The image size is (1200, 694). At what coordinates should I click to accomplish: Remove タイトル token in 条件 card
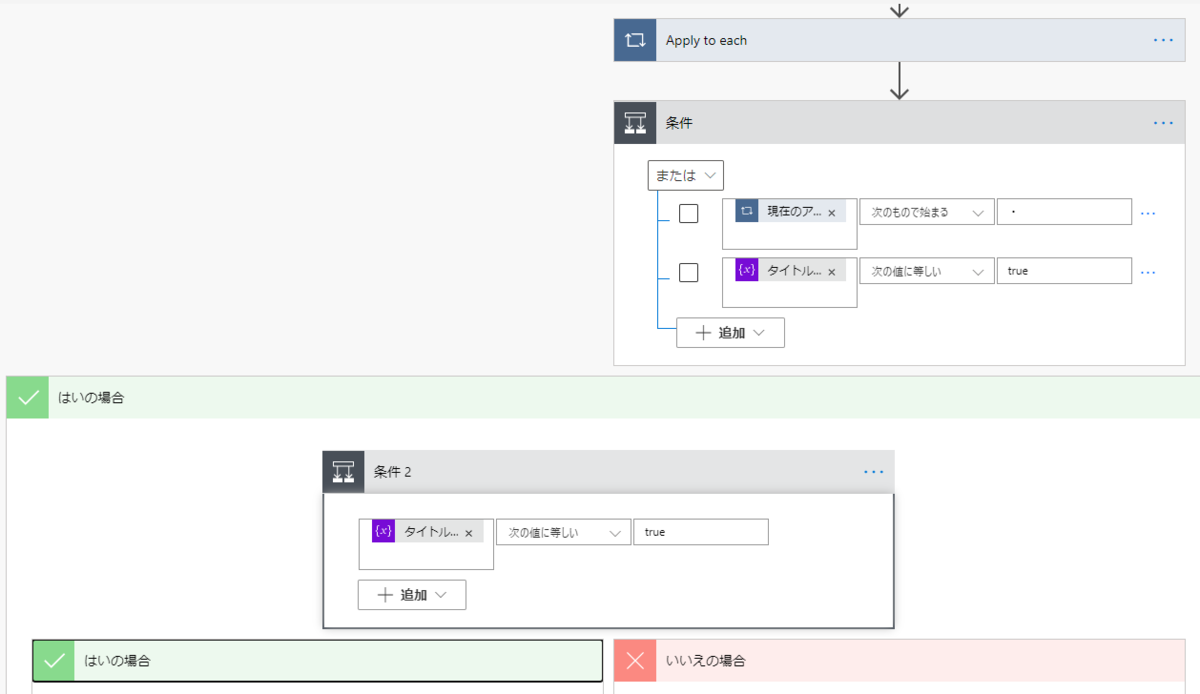click(831, 272)
